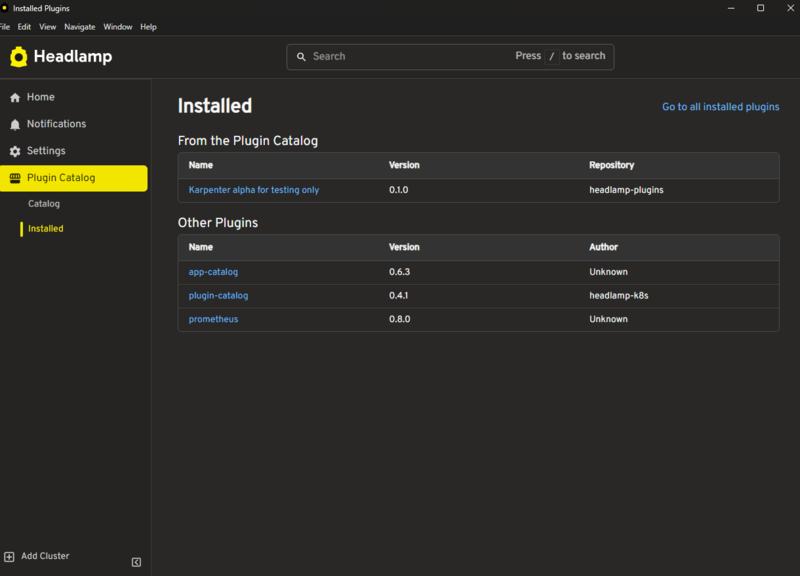Click the slash shortcut key hint
This screenshot has height=576, width=800.
pos(552,56)
